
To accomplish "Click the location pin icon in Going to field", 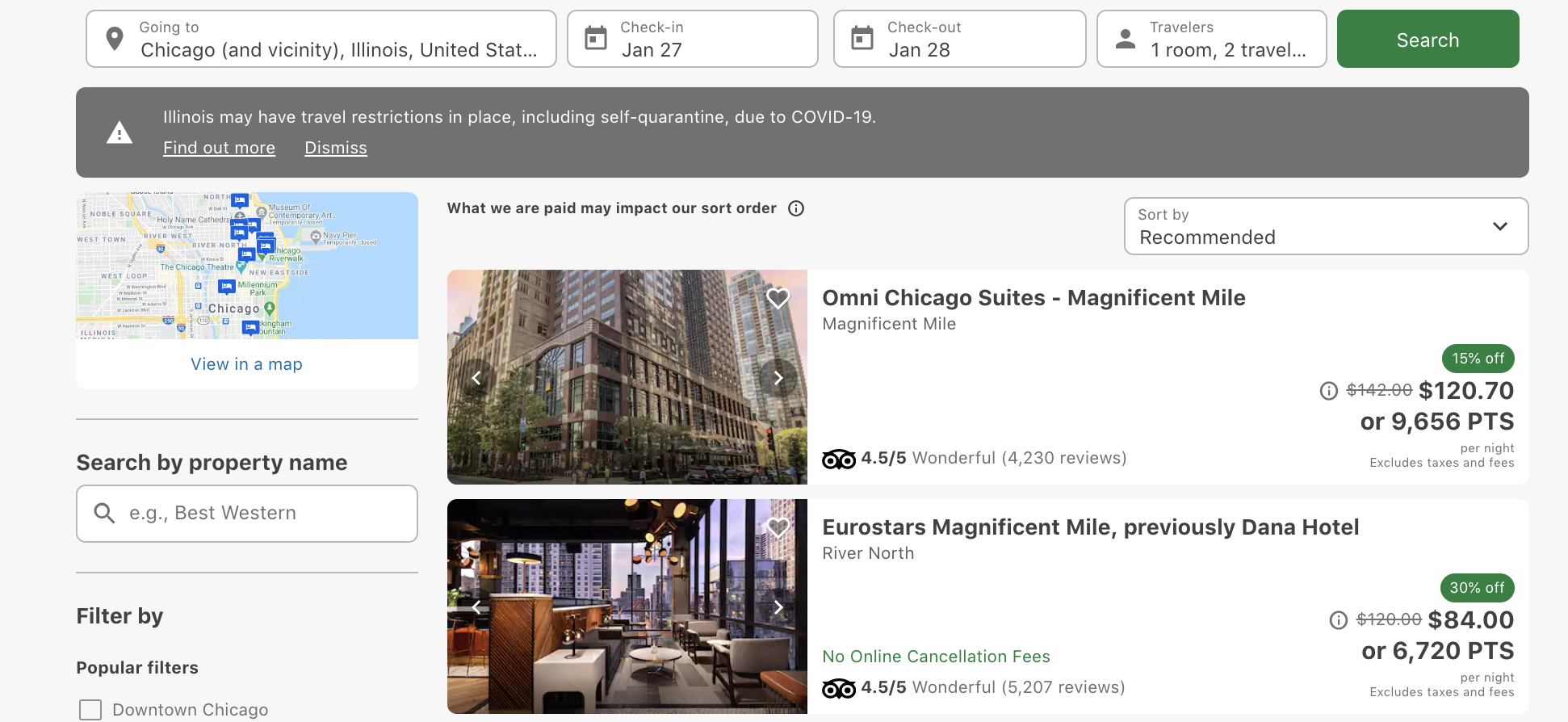I will (x=115, y=39).
